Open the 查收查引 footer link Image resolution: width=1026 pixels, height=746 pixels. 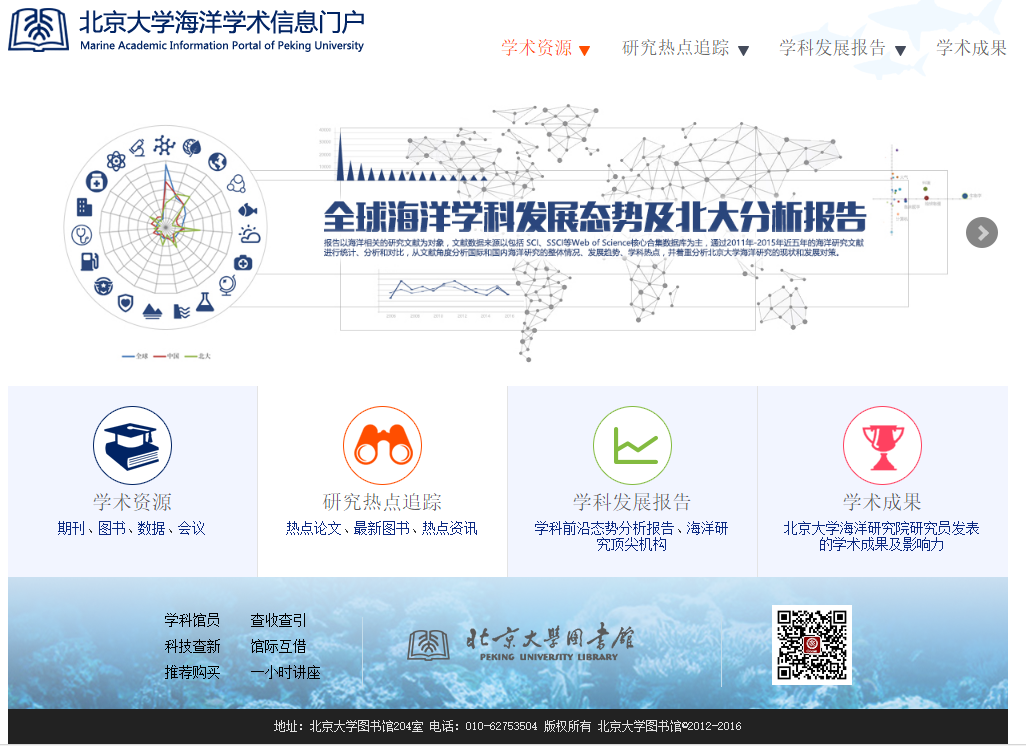[278, 620]
